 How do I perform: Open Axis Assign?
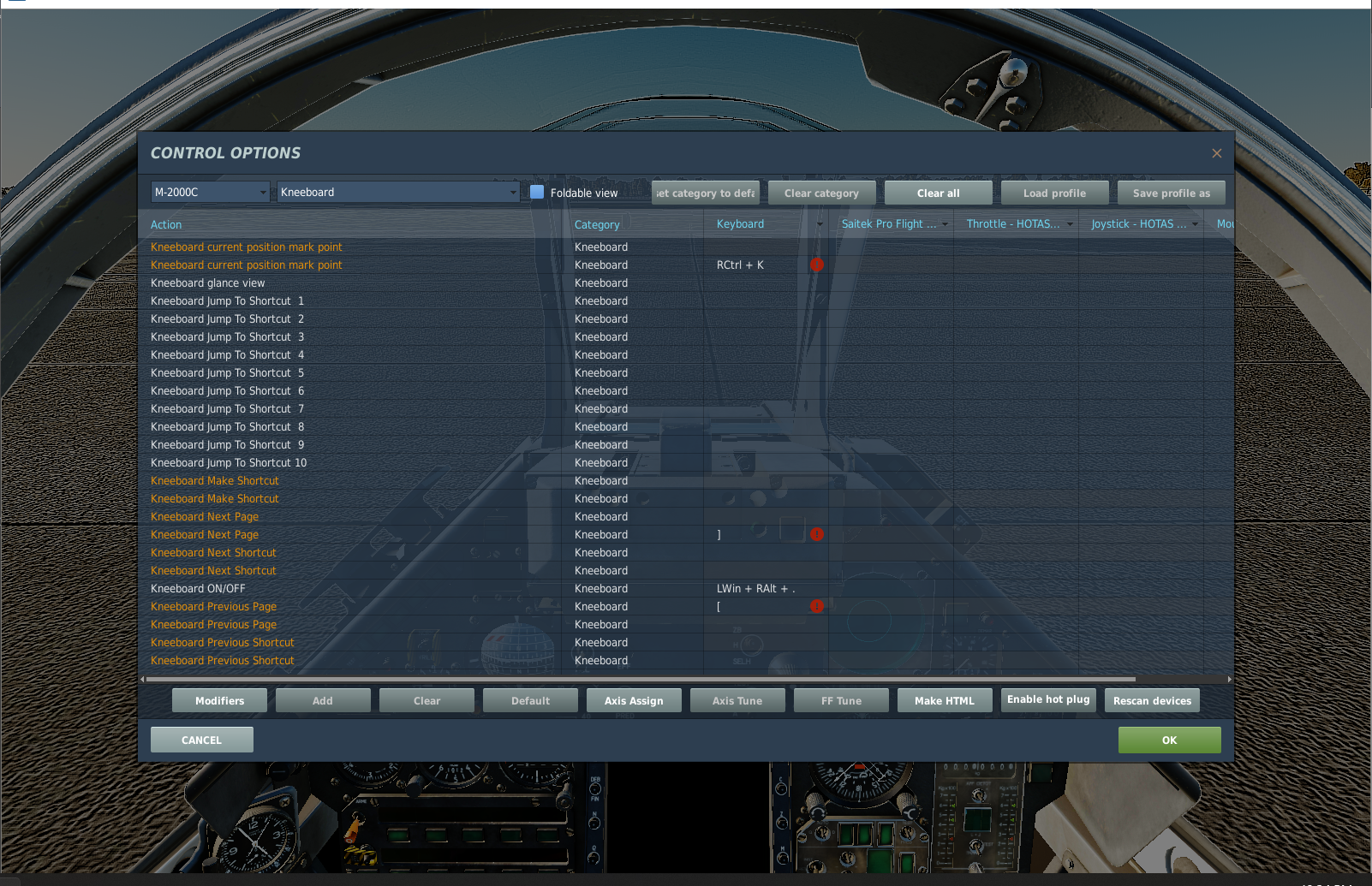coord(634,700)
